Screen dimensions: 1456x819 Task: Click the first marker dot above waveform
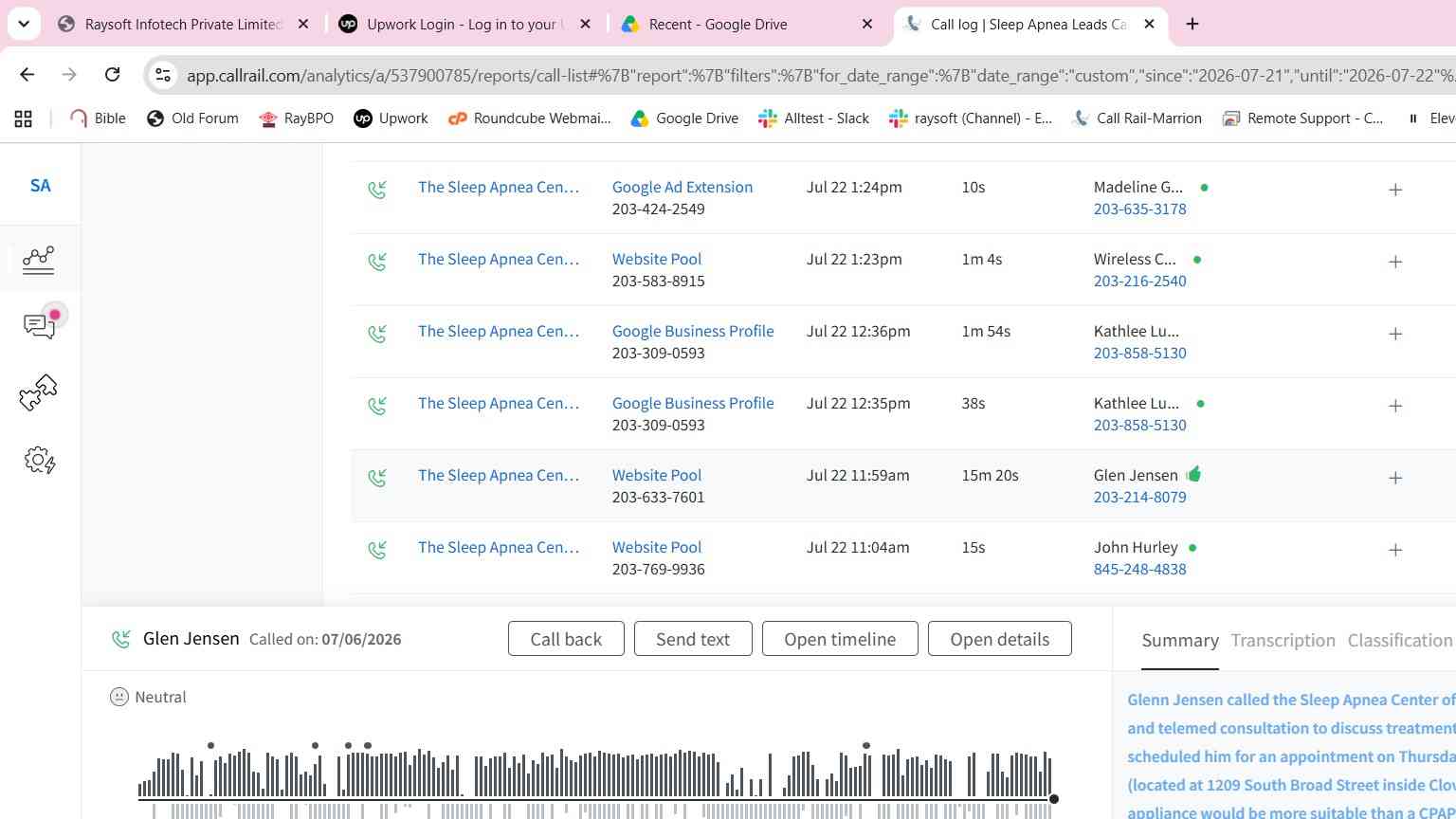(x=210, y=746)
